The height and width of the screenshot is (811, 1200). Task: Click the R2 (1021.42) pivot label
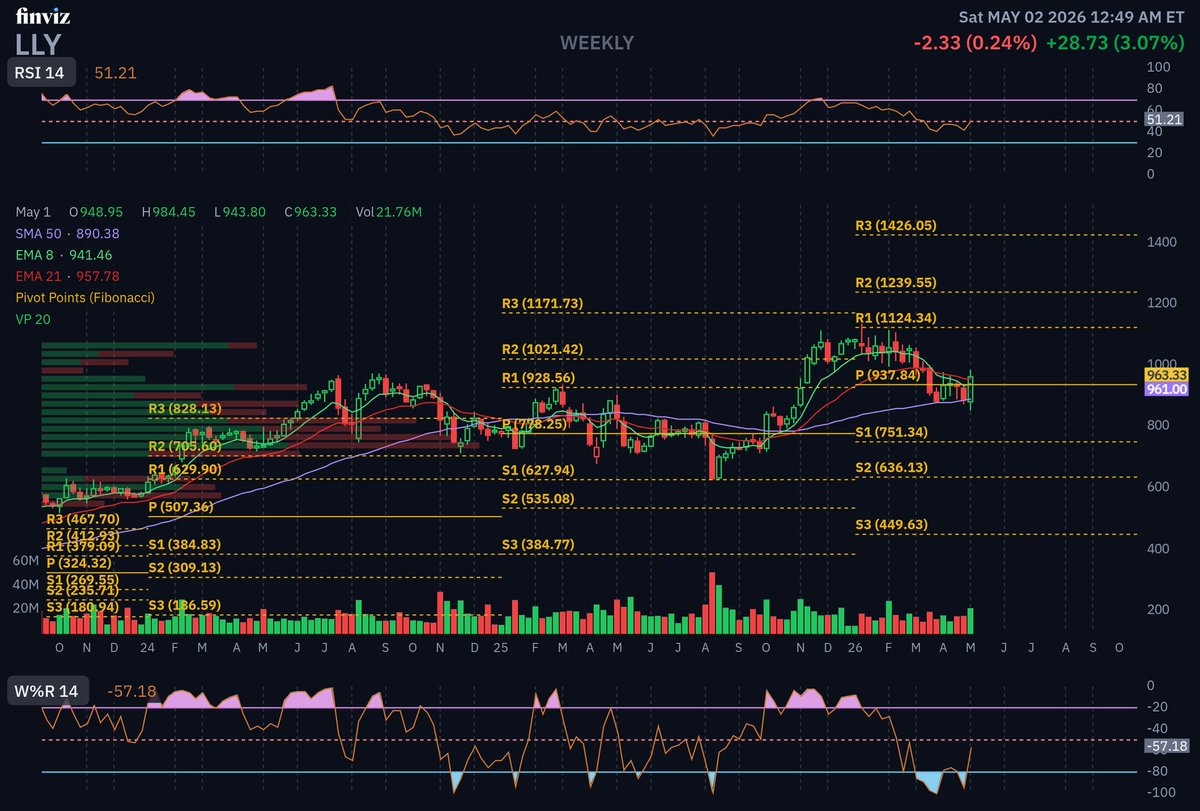coord(542,349)
